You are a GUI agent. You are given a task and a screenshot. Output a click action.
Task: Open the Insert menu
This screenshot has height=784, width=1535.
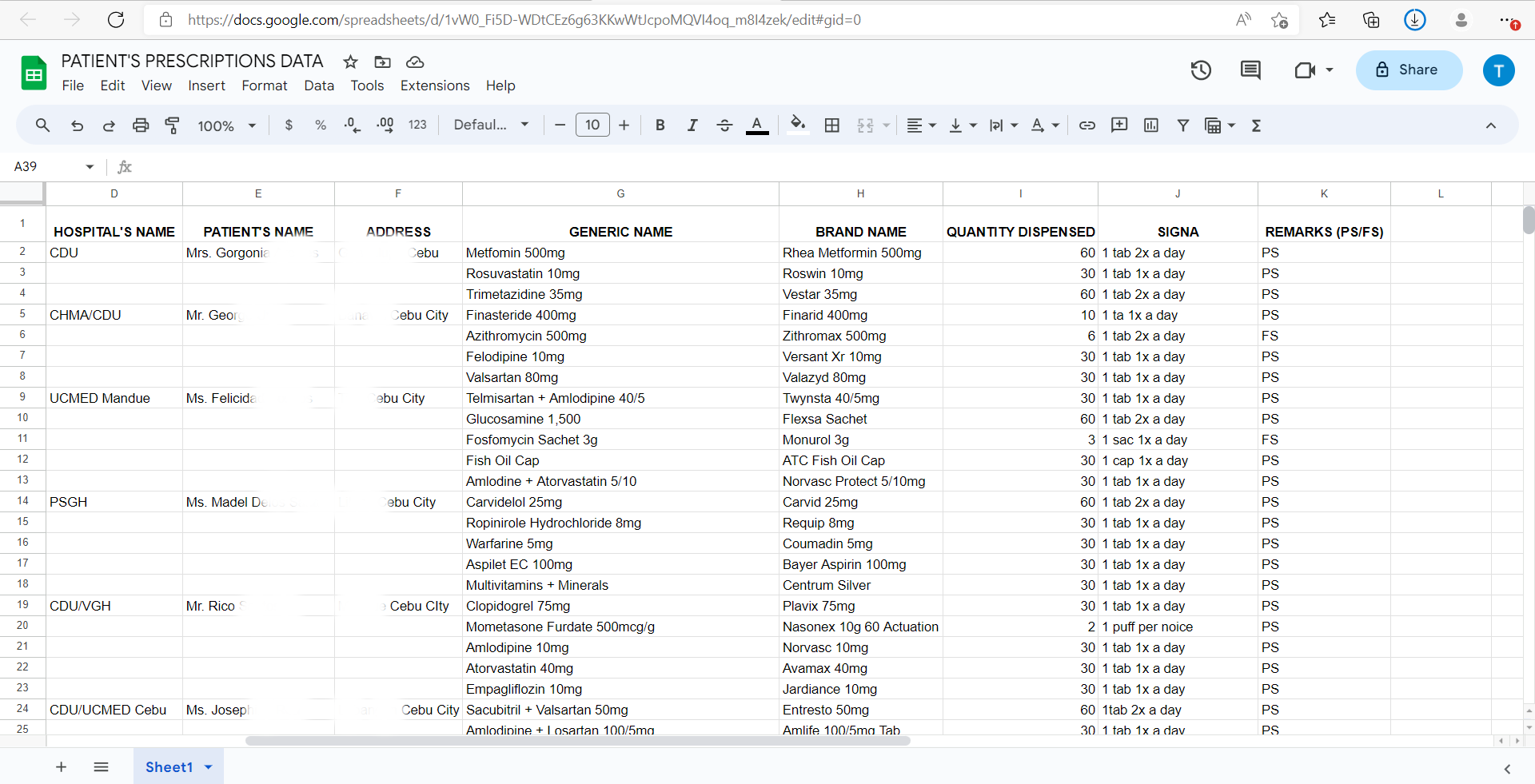pos(206,86)
